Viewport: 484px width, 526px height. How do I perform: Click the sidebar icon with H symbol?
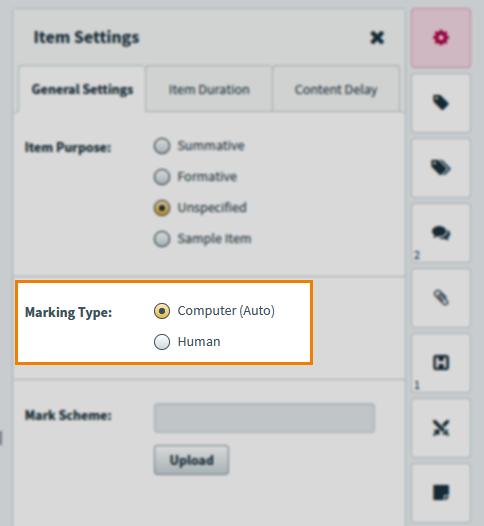441,363
